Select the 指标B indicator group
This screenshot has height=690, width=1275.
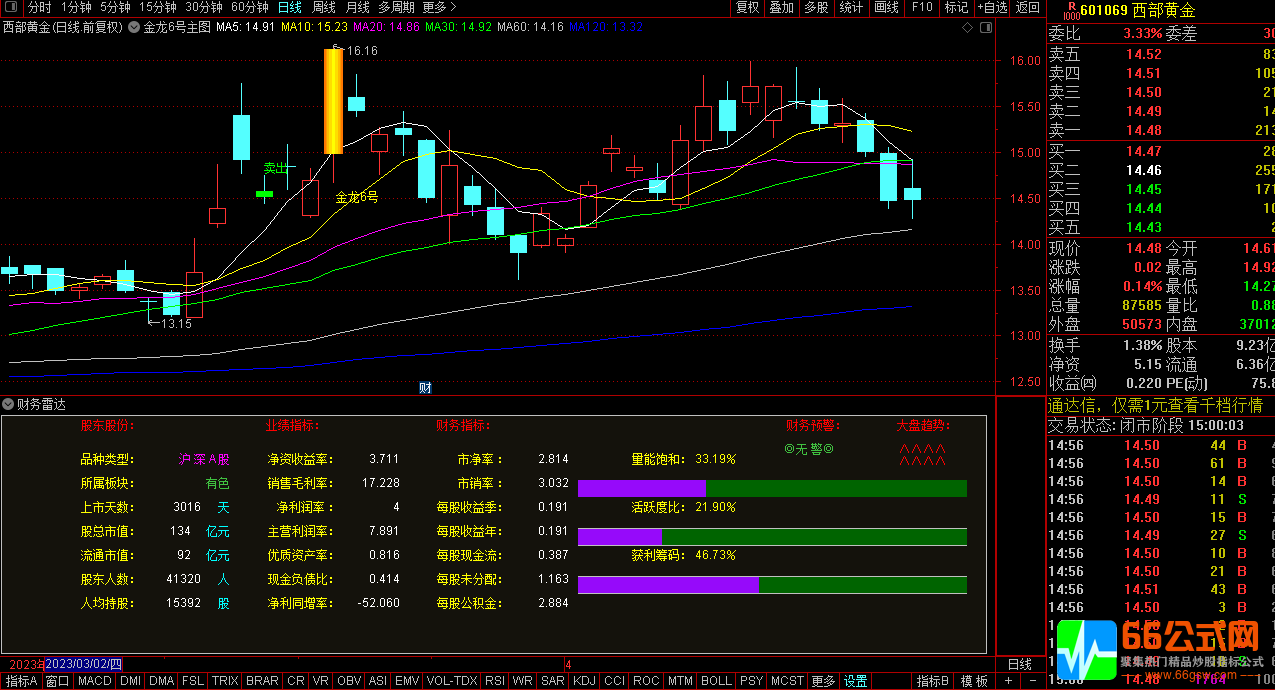(932, 681)
